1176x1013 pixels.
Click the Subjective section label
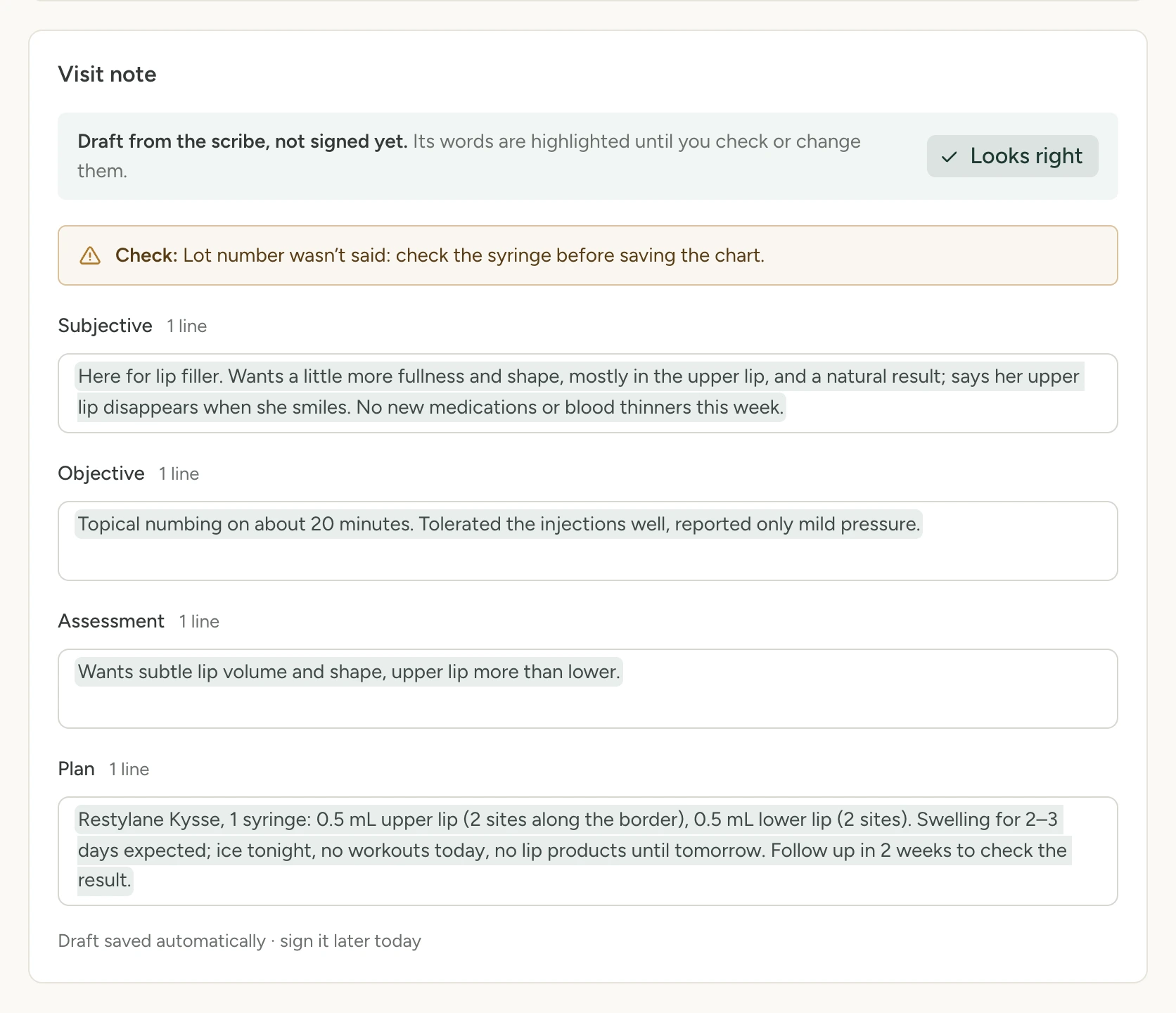pos(106,326)
